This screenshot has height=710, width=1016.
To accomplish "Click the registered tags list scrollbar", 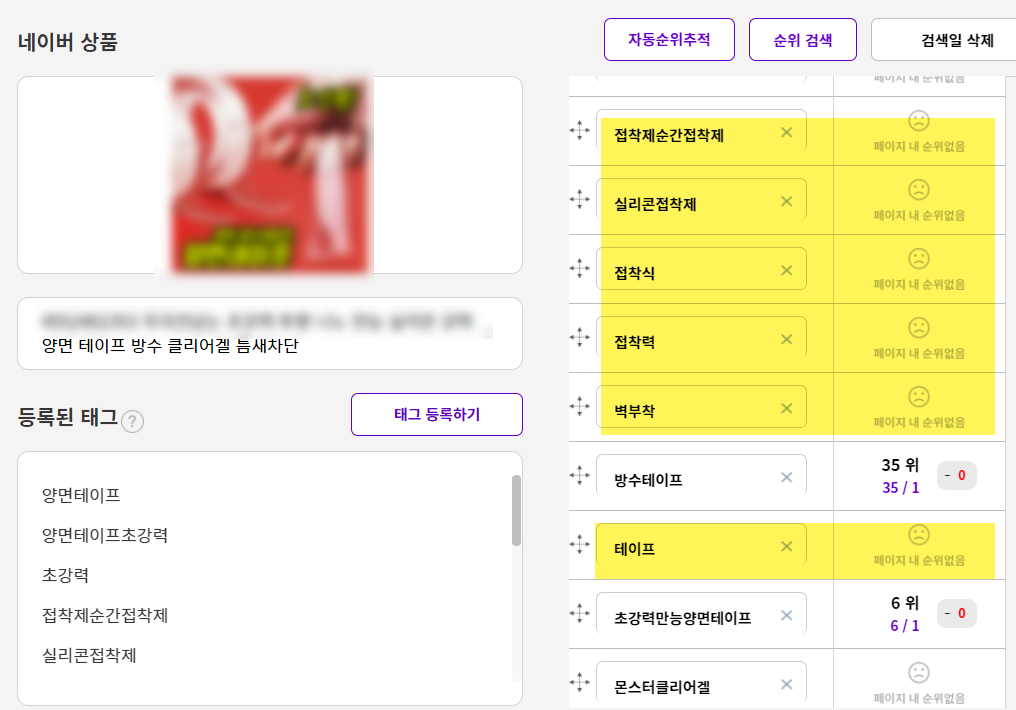I will pos(516,510).
